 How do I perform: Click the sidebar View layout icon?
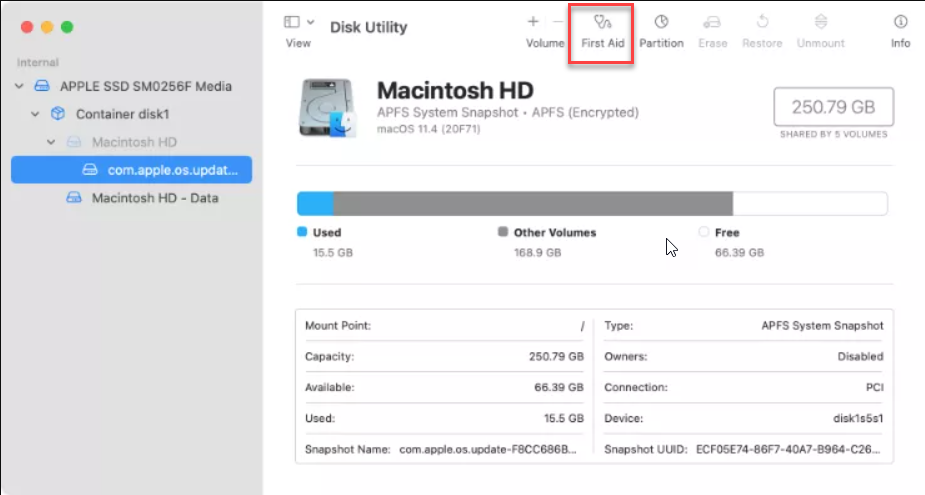pyautogui.click(x=291, y=22)
